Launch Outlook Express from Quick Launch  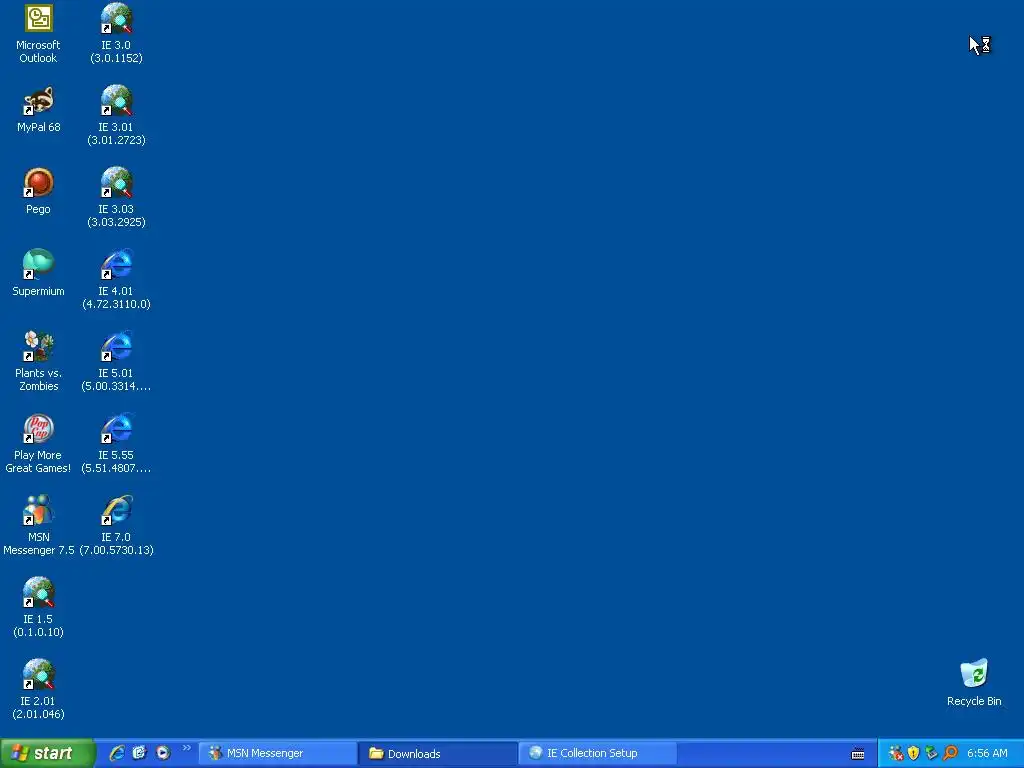click(x=139, y=753)
